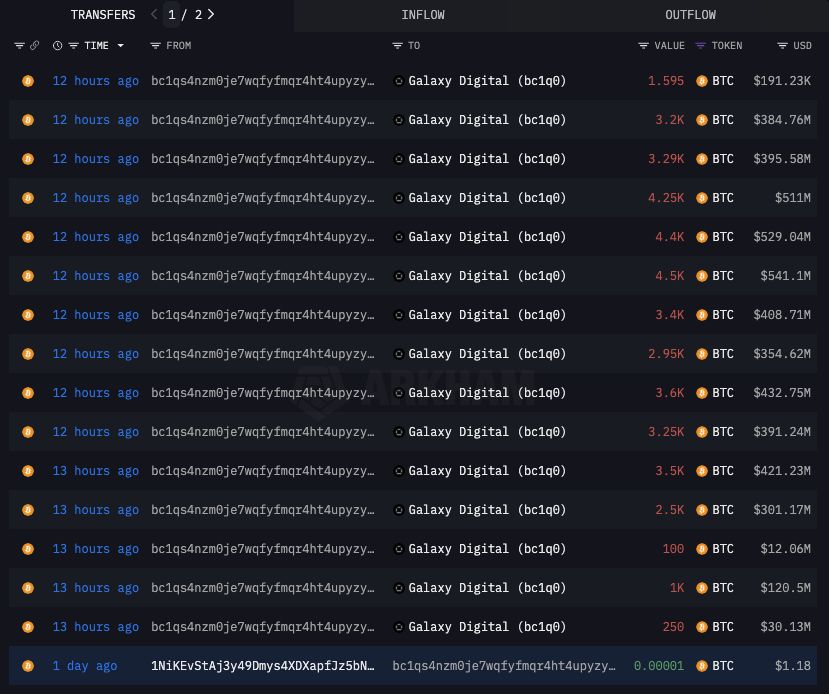Click Bitcoin icon on the $191.23K row

pyautogui.click(x=28, y=81)
